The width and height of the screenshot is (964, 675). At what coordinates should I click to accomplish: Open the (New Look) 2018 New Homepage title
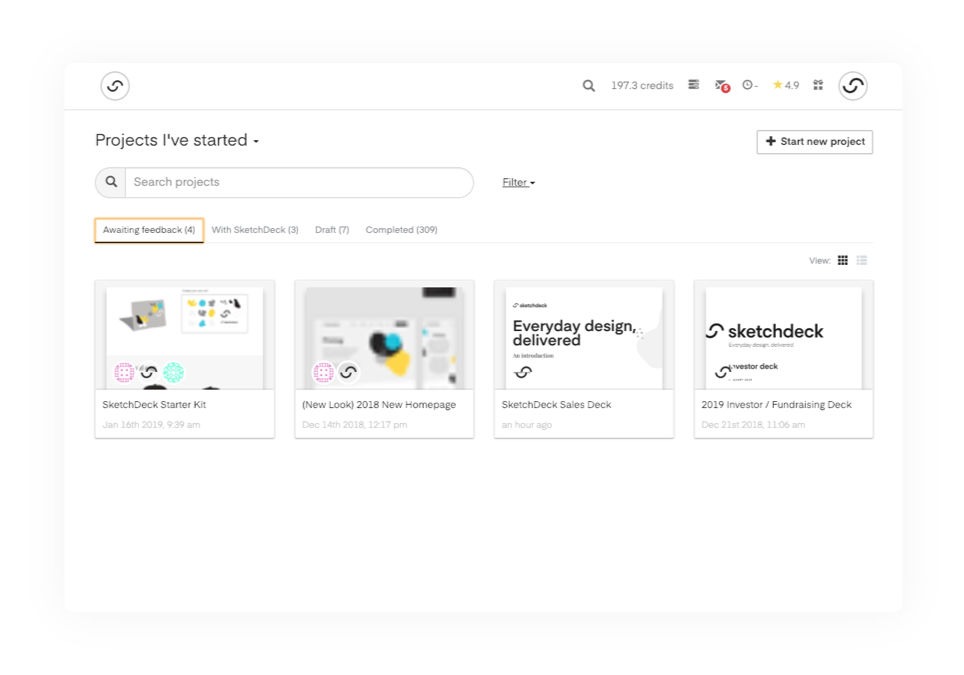tap(379, 405)
